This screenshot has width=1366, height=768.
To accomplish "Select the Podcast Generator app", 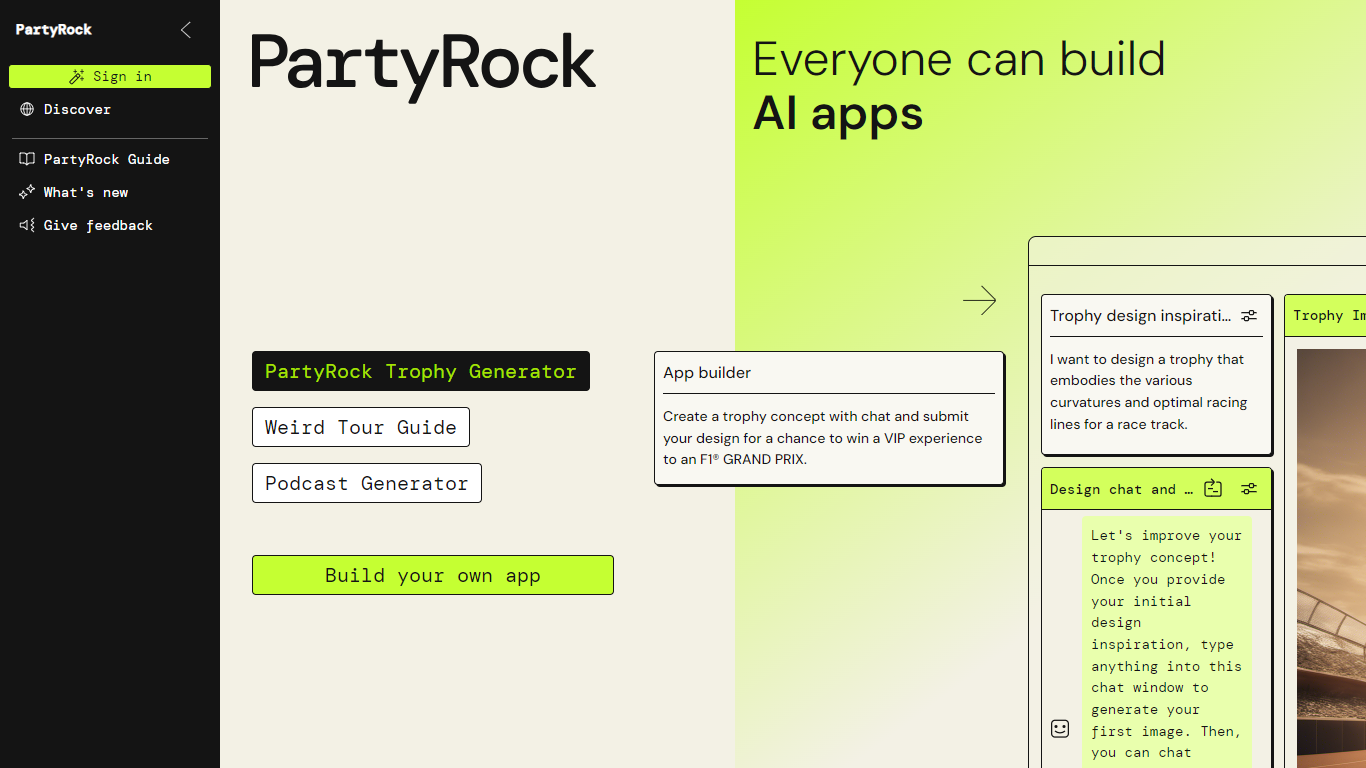I will point(367,483).
